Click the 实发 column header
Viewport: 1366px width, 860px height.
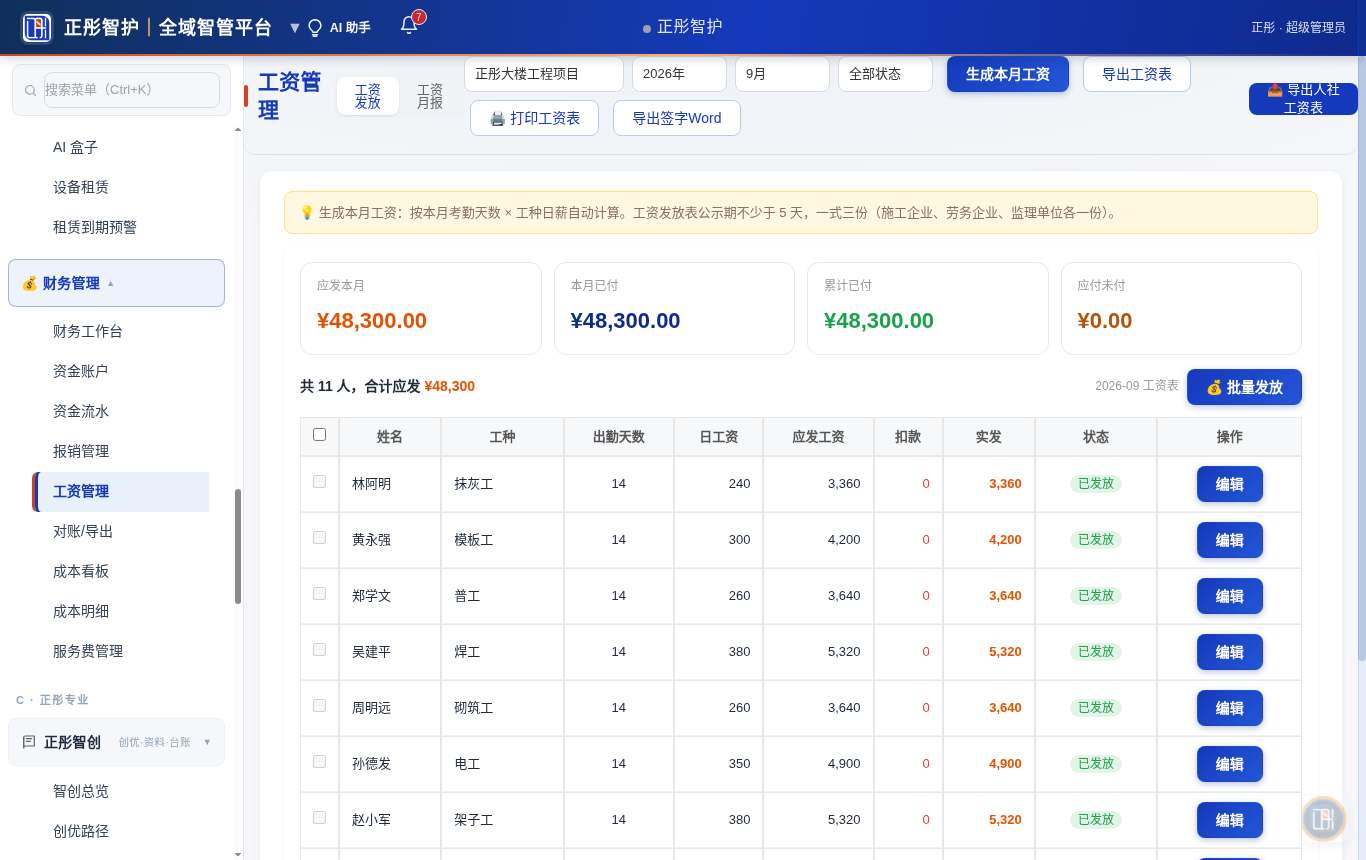(x=989, y=437)
